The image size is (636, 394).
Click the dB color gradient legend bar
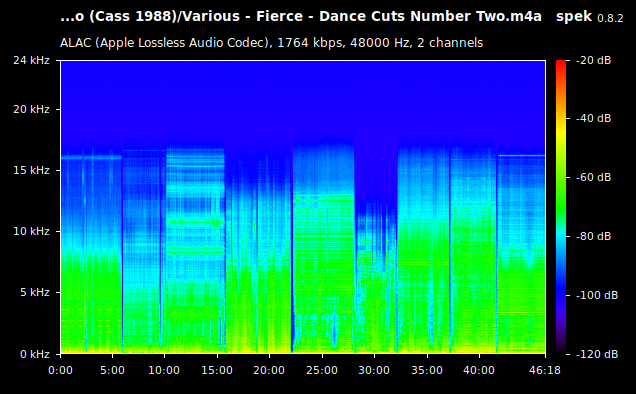click(561, 207)
